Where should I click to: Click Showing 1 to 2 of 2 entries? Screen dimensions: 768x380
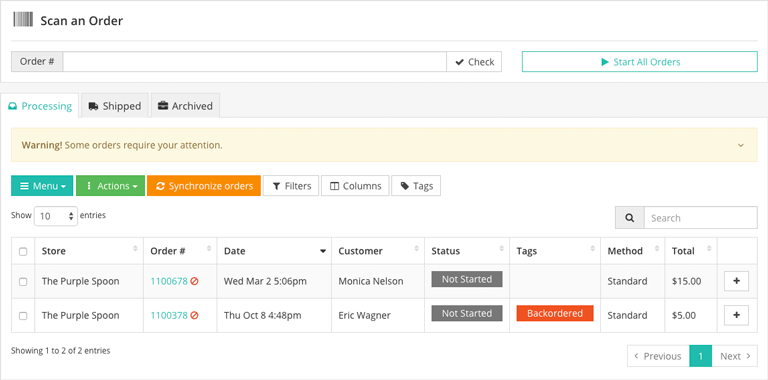click(61, 351)
